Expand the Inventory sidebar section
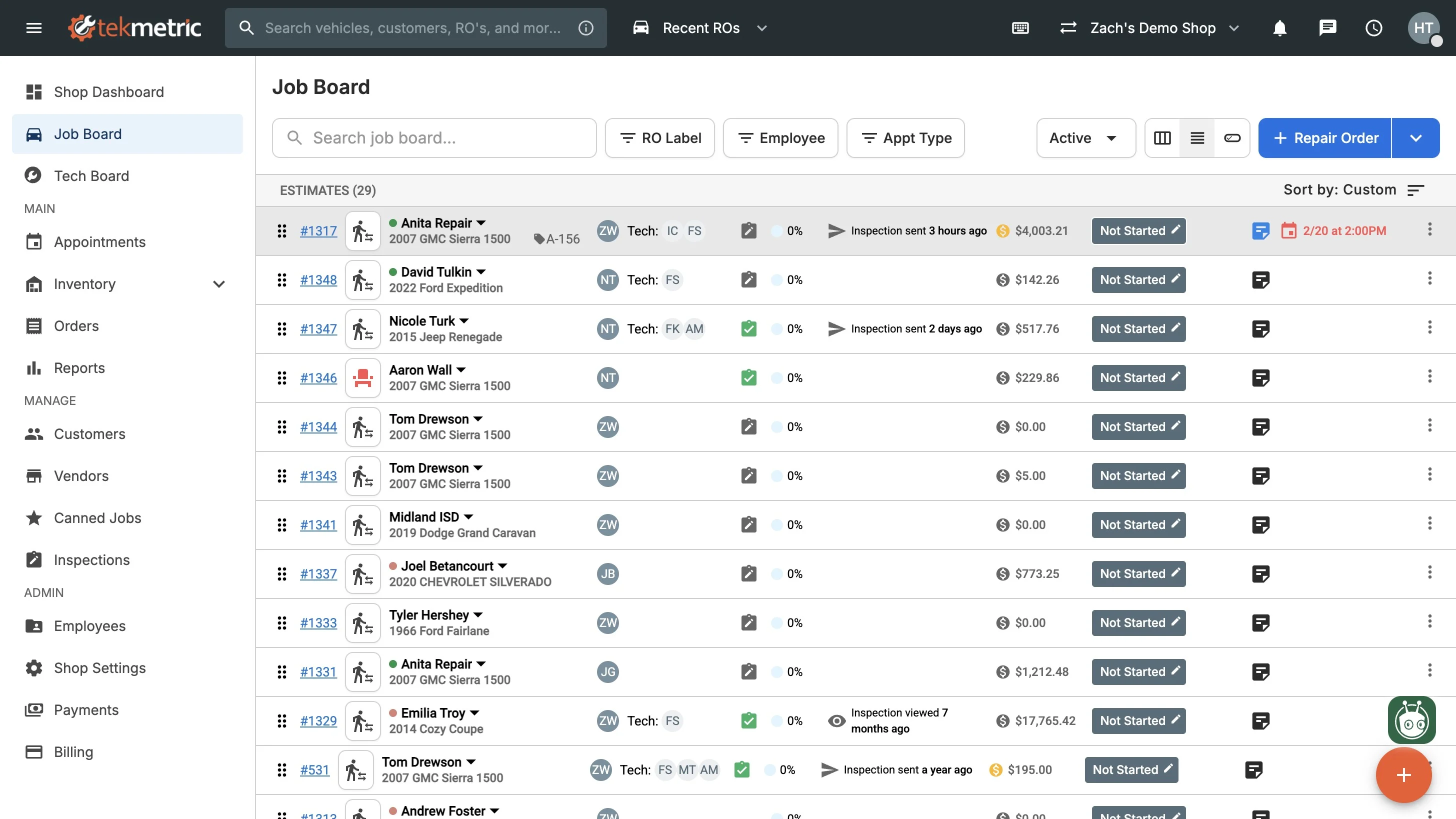The image size is (1456, 819). pos(218,283)
